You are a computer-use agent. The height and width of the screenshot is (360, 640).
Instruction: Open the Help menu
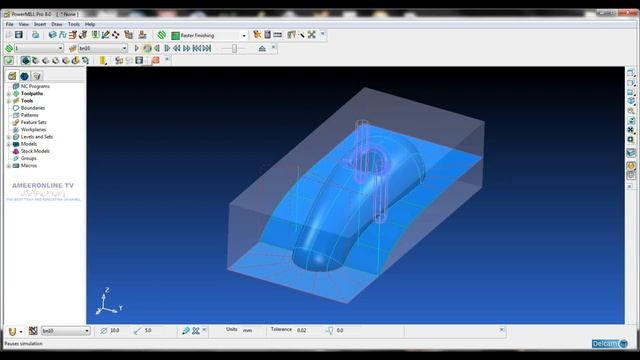tap(90, 24)
